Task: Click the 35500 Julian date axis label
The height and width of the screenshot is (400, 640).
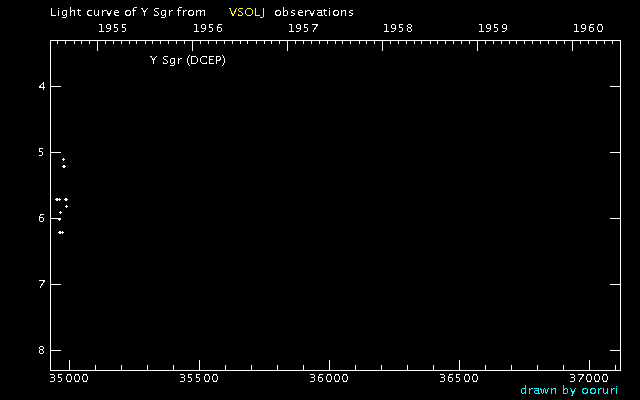Action: (198, 379)
